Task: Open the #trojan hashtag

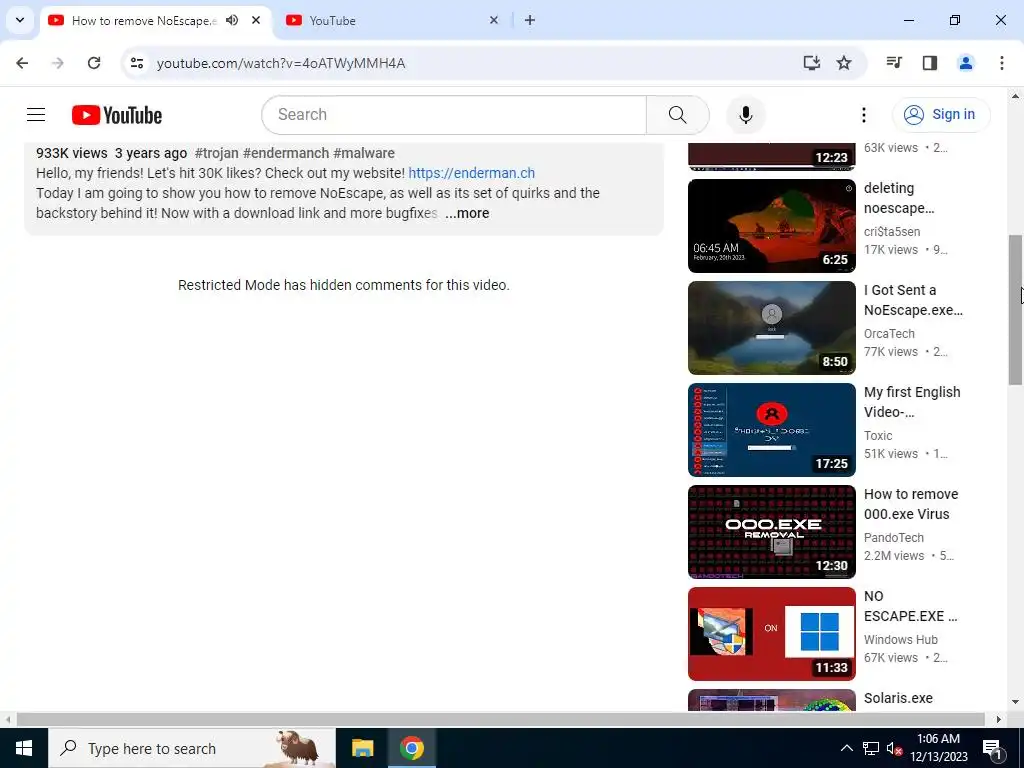Action: 216,153
